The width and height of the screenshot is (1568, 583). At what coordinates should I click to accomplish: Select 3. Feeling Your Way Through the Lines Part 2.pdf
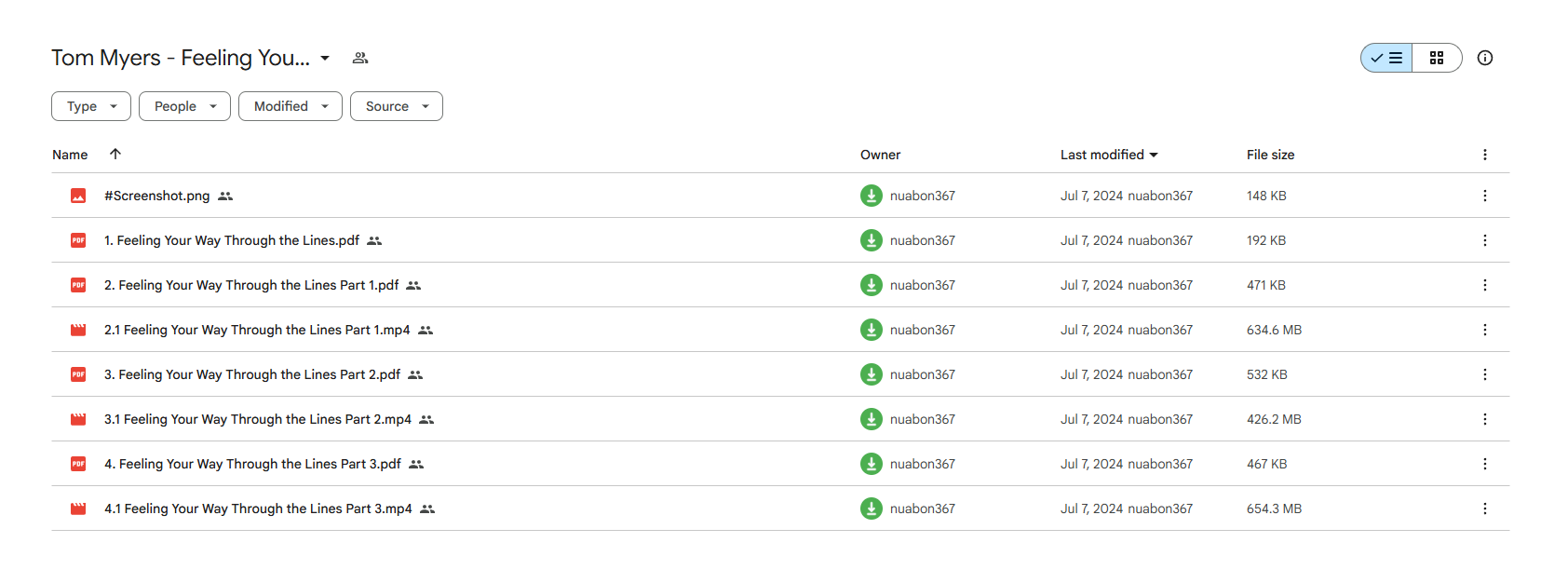(x=252, y=374)
